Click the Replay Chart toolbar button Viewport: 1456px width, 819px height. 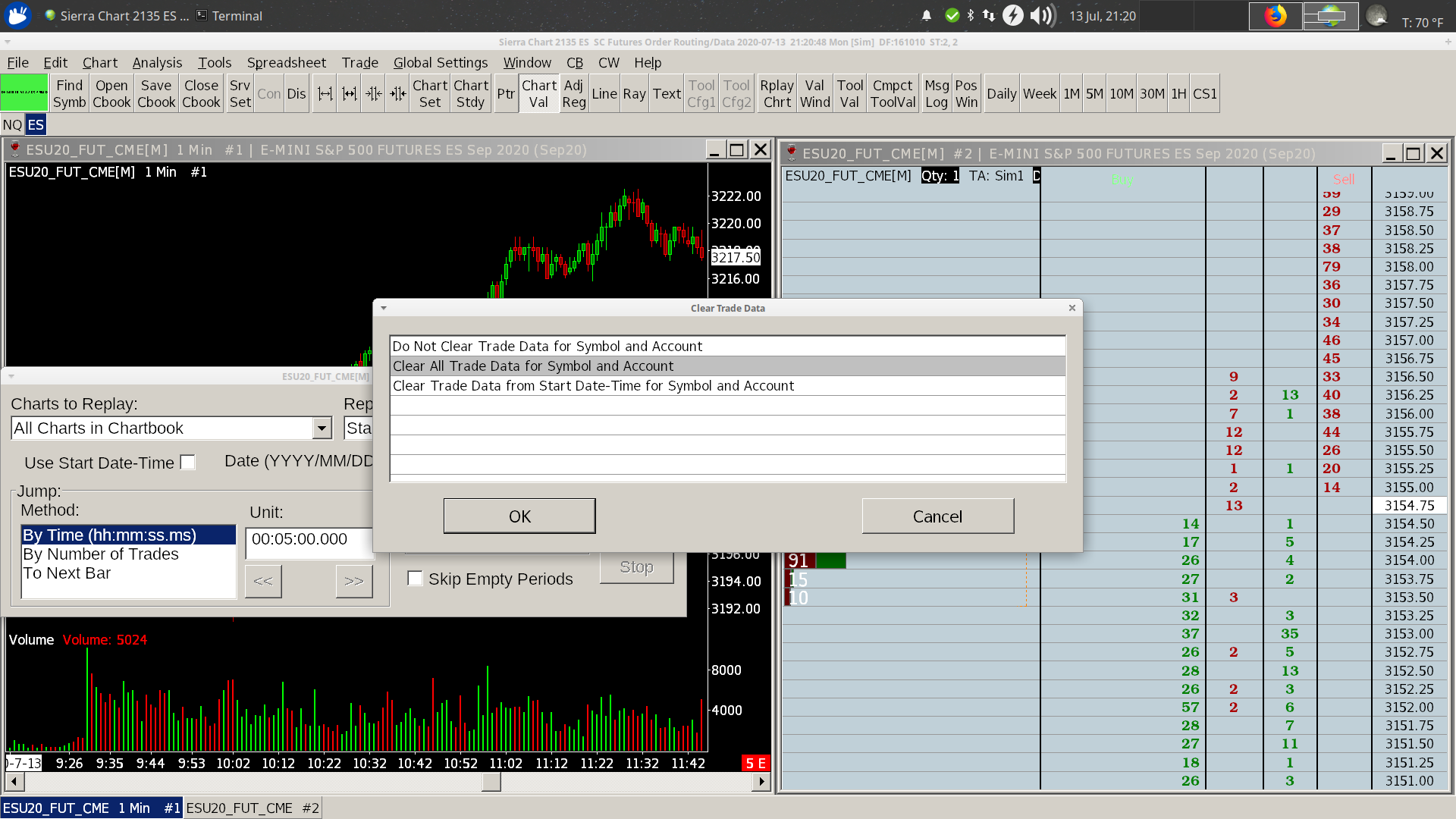coord(777,93)
